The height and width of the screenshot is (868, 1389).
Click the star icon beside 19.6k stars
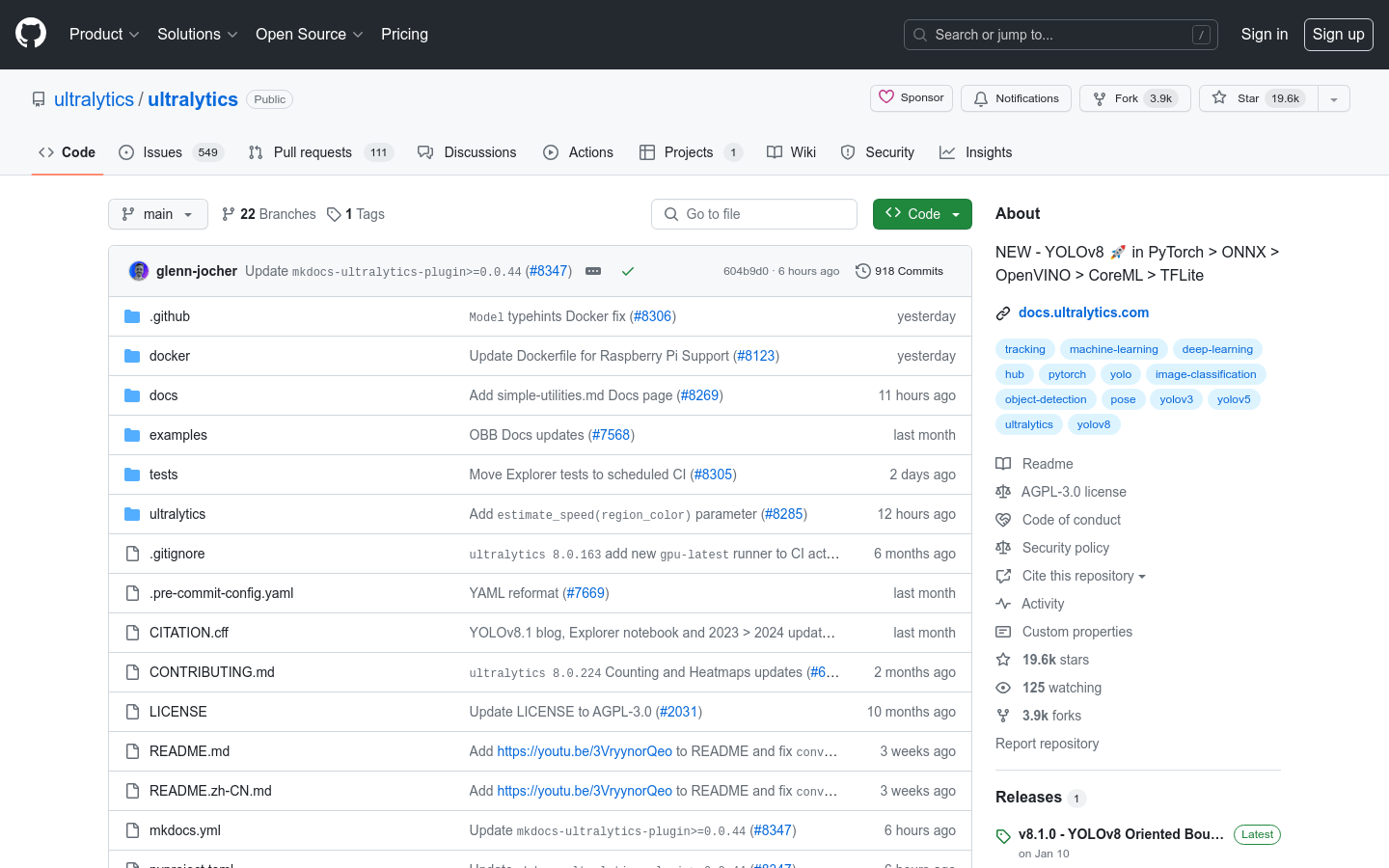point(1003,660)
